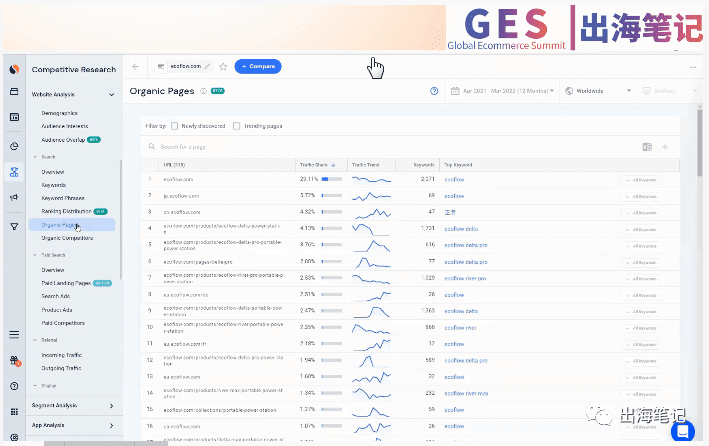This screenshot has height=446, width=709.
Task: Open the top keyword link for row 14
Action: (x=466, y=394)
